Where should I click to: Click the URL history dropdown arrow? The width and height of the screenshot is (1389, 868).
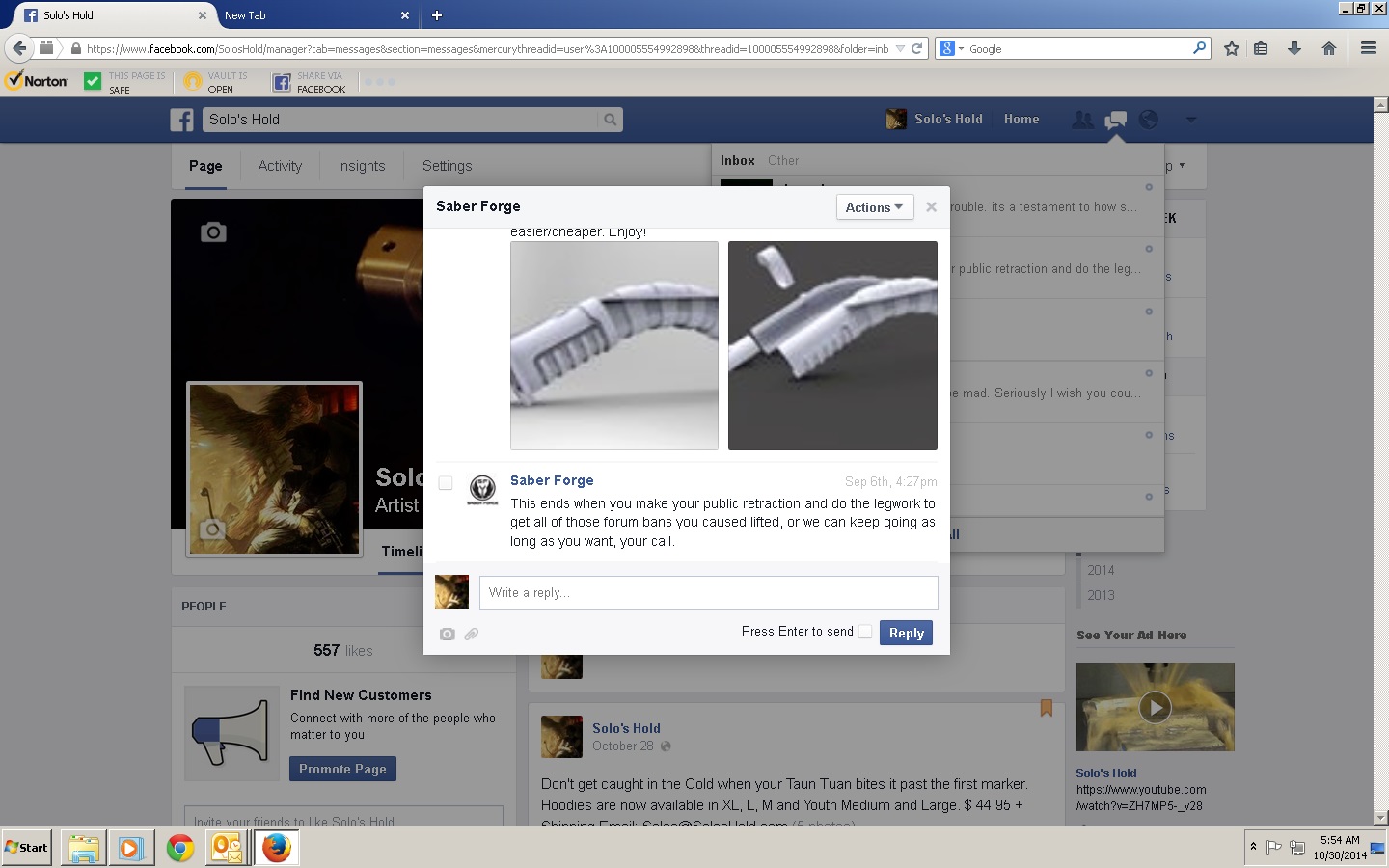click(x=900, y=48)
